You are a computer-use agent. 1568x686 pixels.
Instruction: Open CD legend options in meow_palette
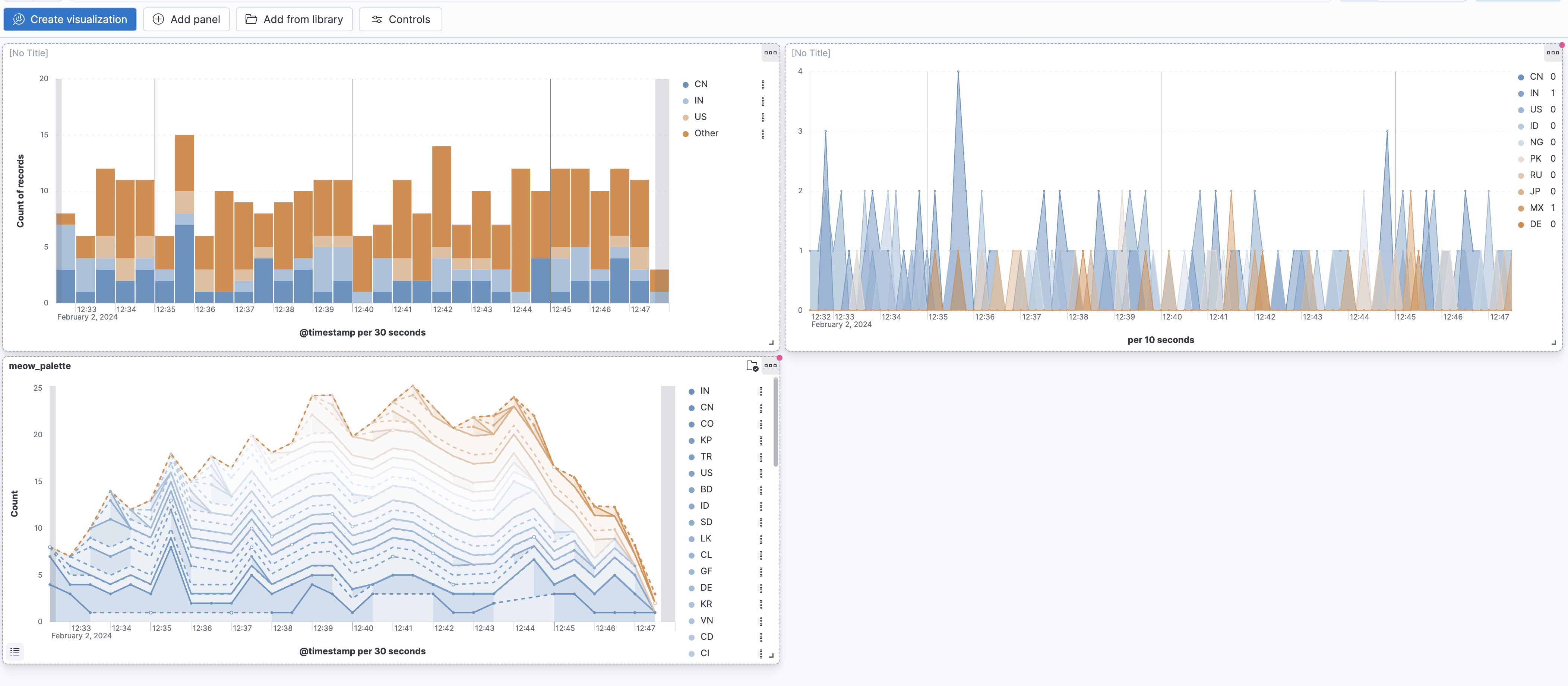[x=760, y=638]
